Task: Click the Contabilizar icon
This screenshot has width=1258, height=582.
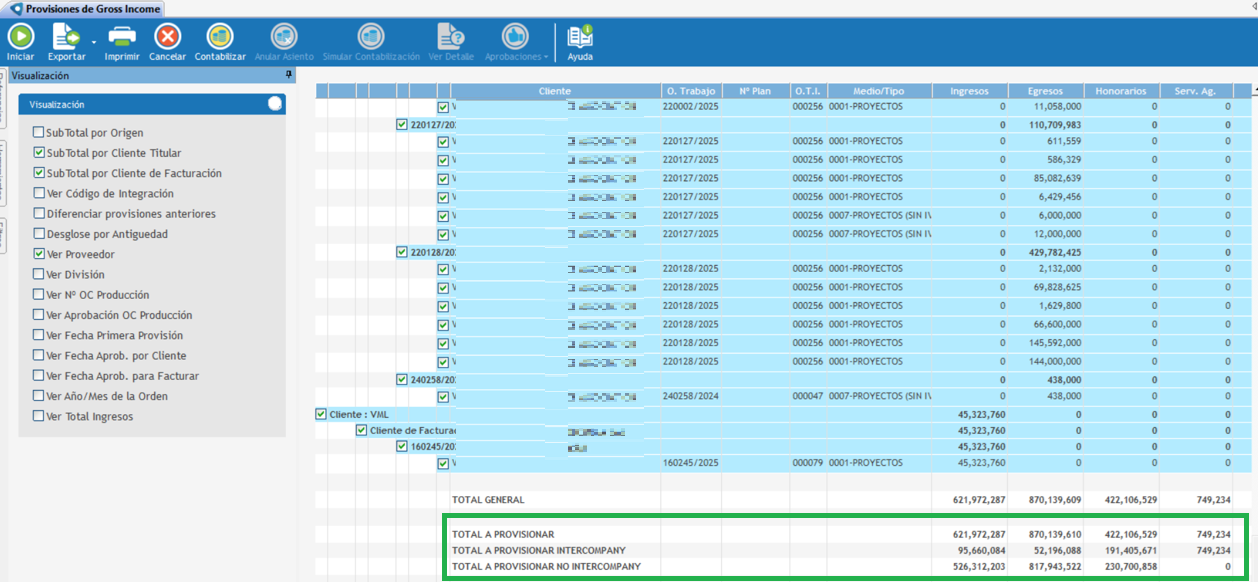Action: (220, 37)
